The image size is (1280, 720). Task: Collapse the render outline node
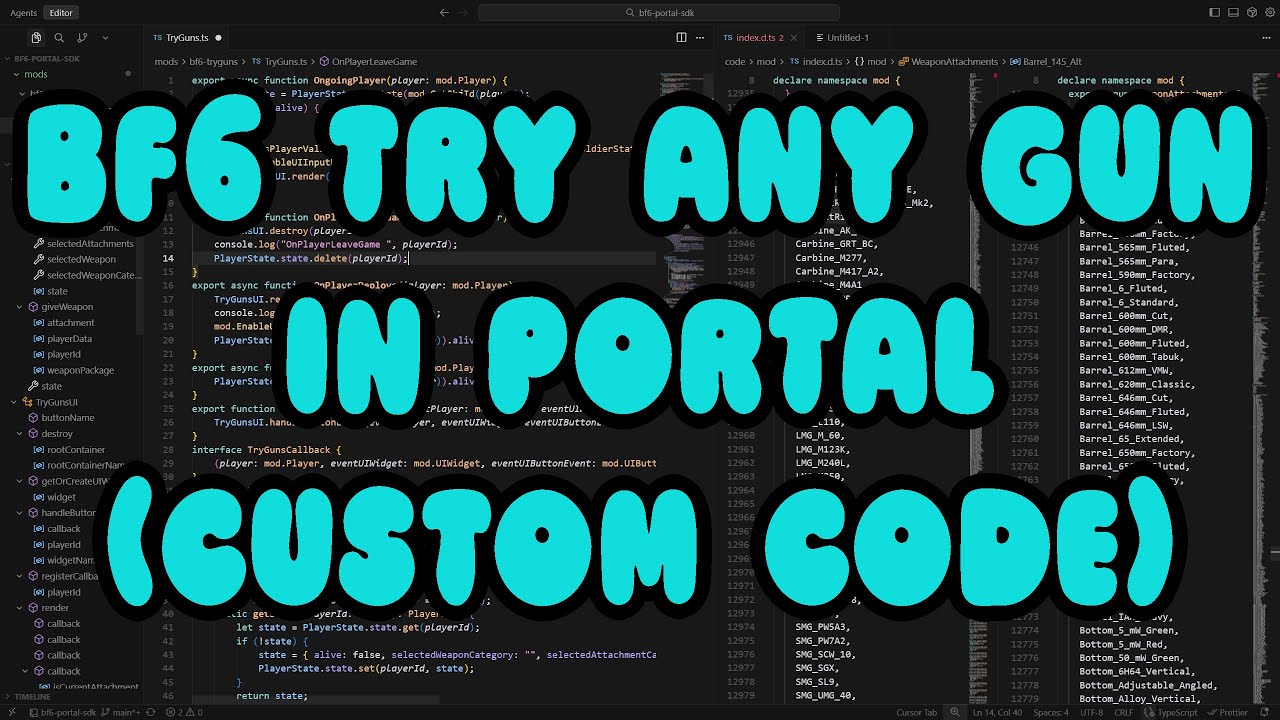click(20, 608)
